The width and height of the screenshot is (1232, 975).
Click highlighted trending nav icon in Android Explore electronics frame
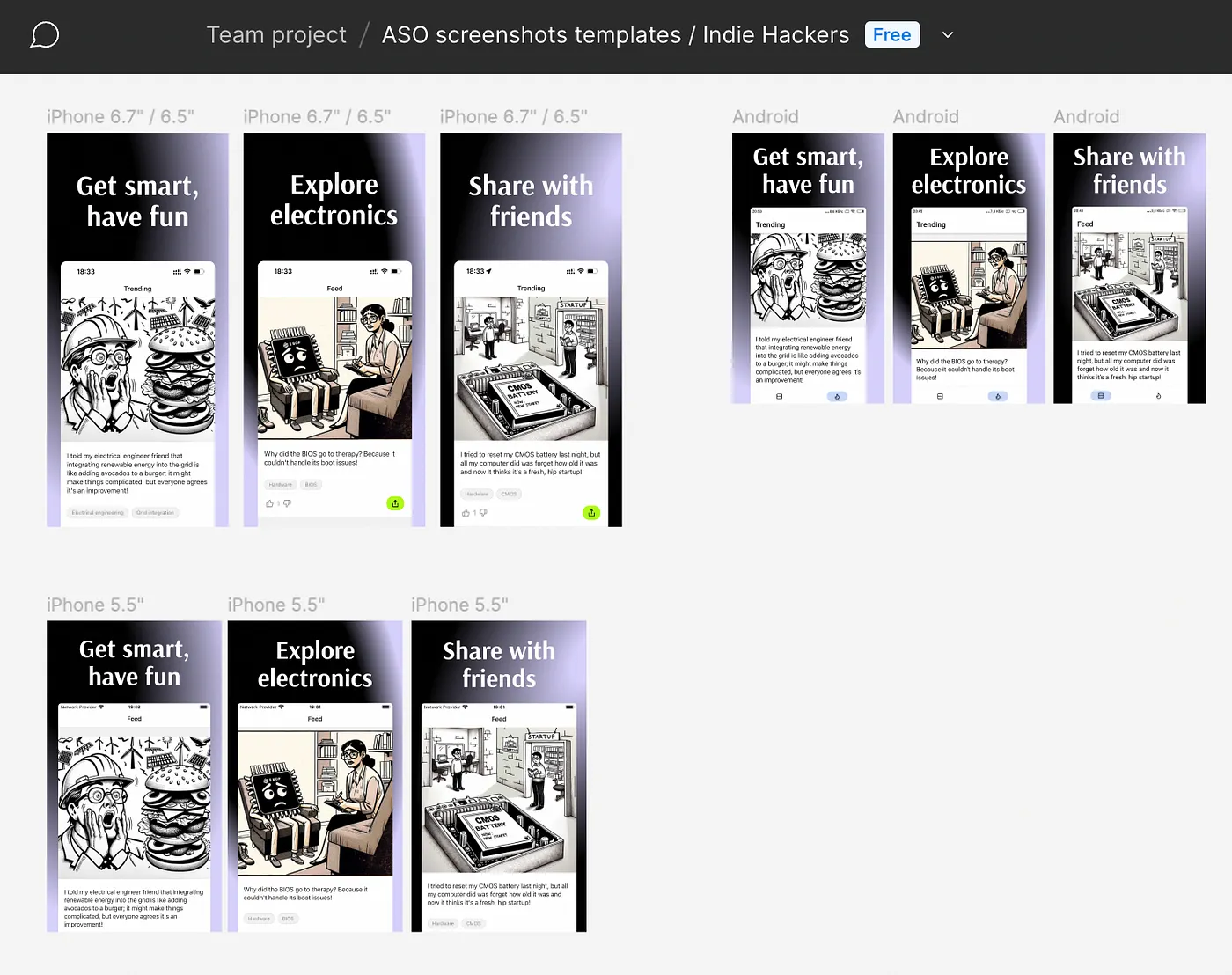(x=998, y=397)
